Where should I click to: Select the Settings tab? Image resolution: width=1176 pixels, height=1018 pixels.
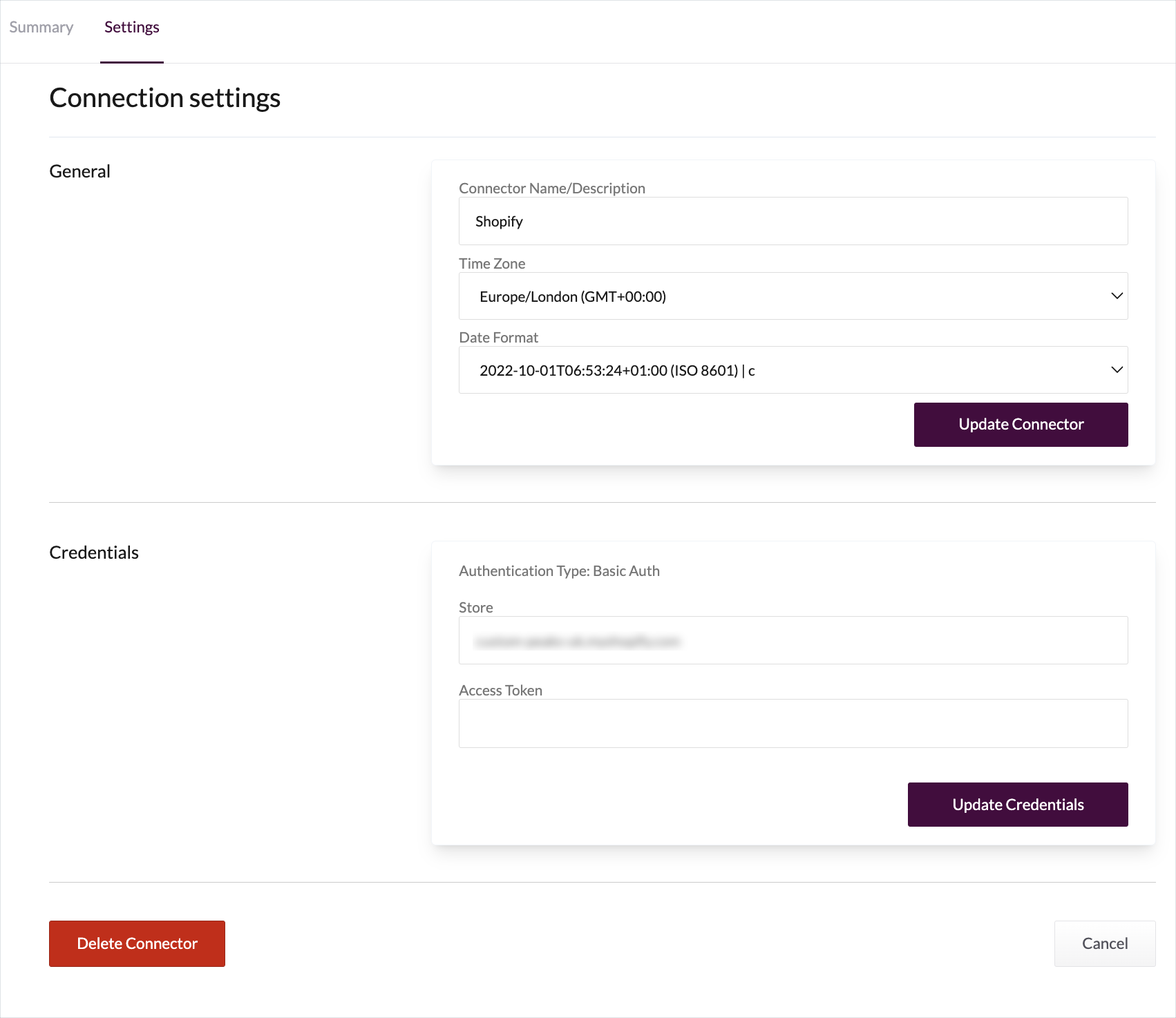click(x=131, y=28)
